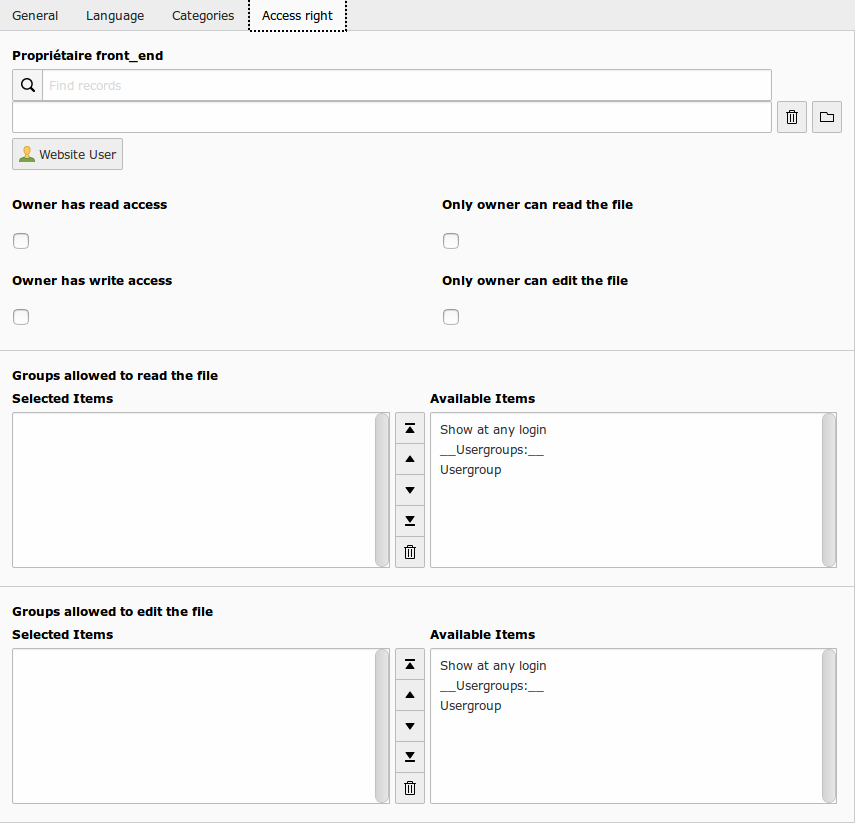
Task: Move read group to top
Action: pyautogui.click(x=410, y=429)
